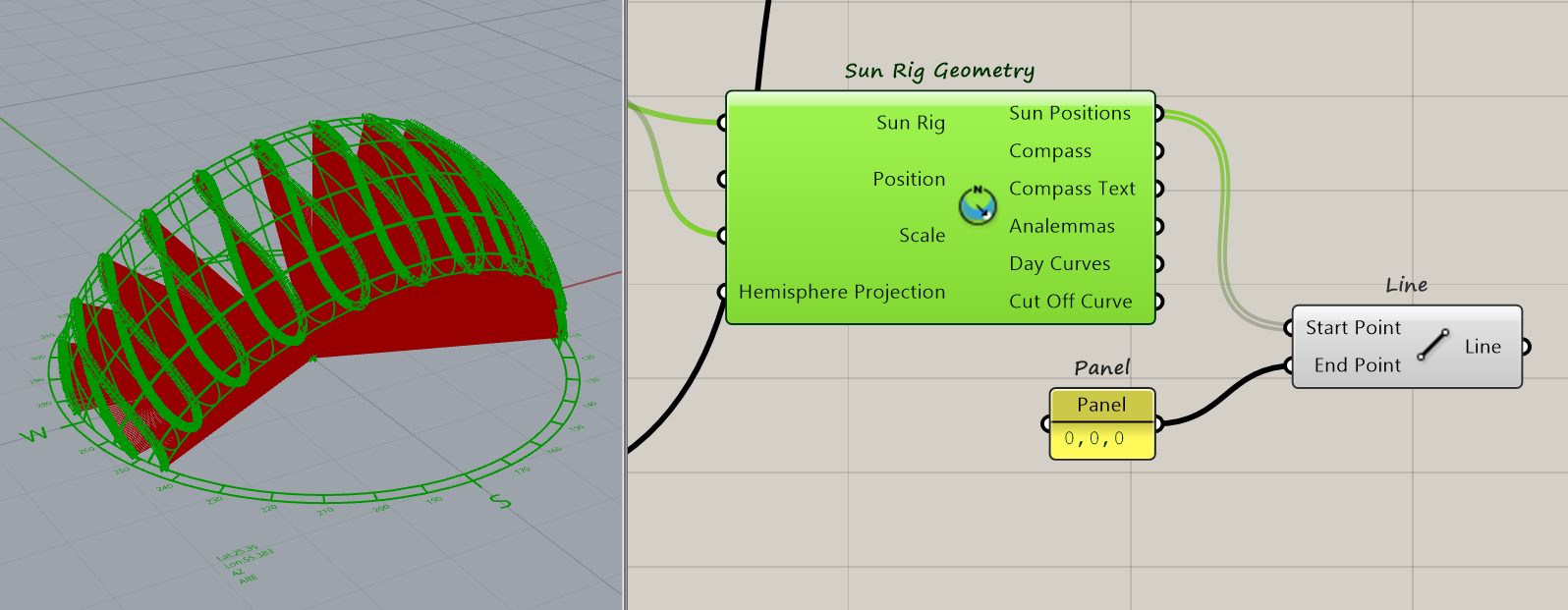Click the Compass Text output grip
This screenshot has height=610, width=1568.
point(1158,189)
